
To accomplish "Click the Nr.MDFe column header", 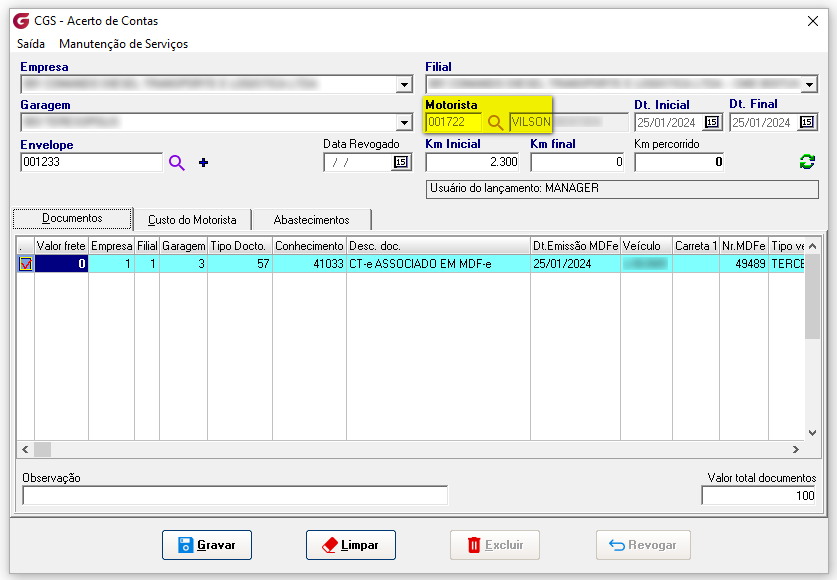I will click(x=744, y=246).
